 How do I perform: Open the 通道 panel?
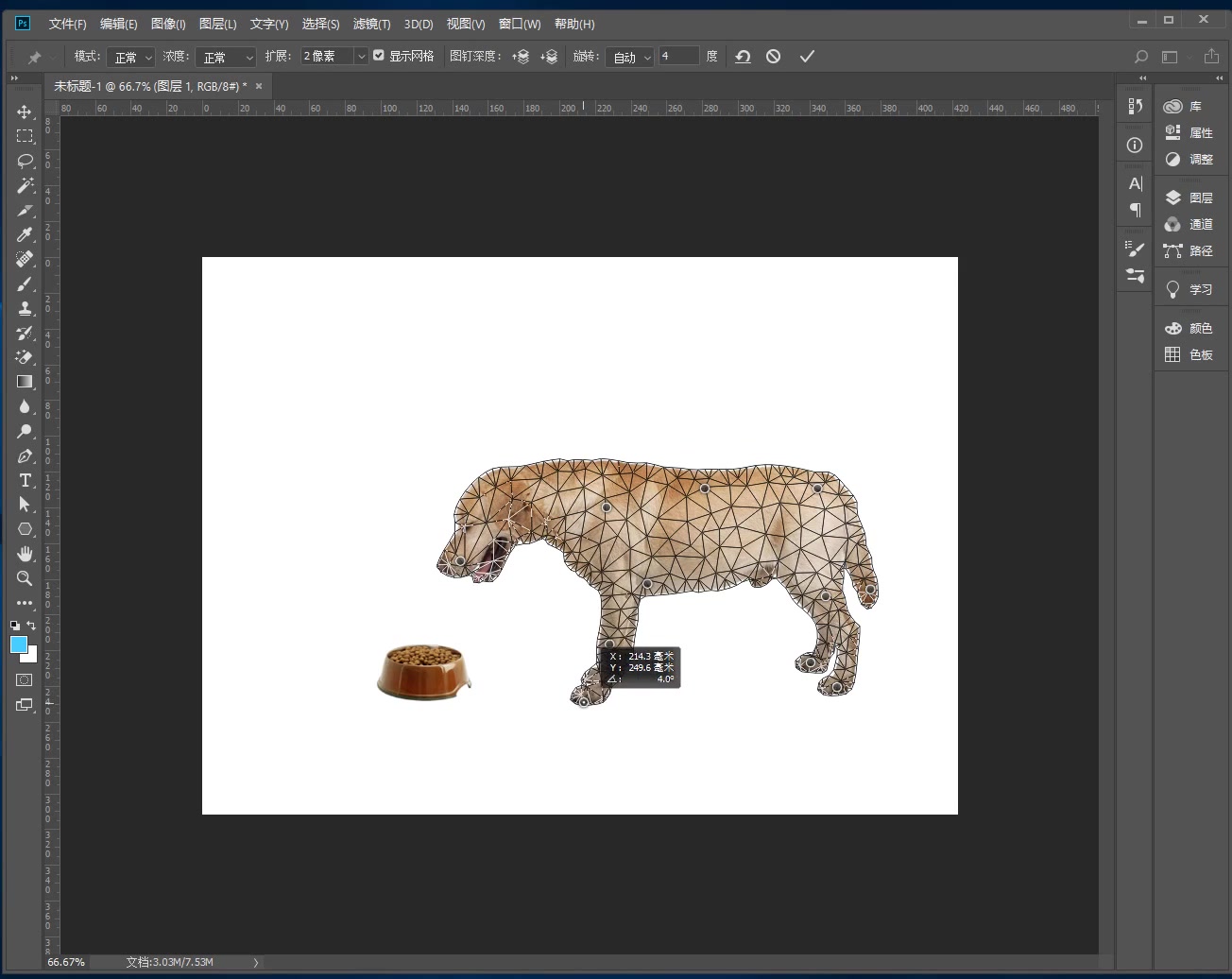click(1189, 224)
